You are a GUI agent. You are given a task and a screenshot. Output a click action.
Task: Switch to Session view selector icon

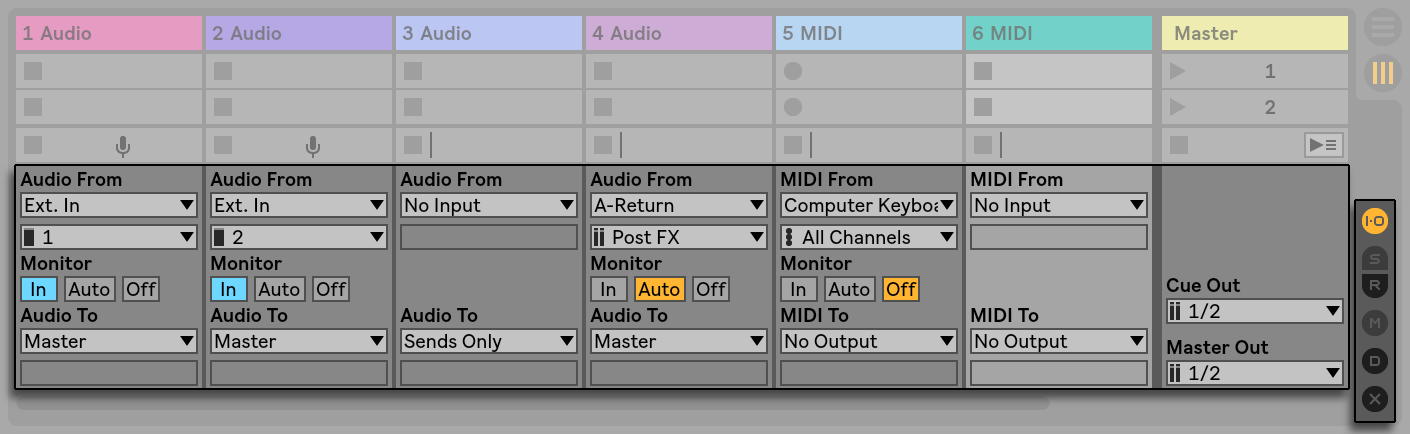point(1383,72)
